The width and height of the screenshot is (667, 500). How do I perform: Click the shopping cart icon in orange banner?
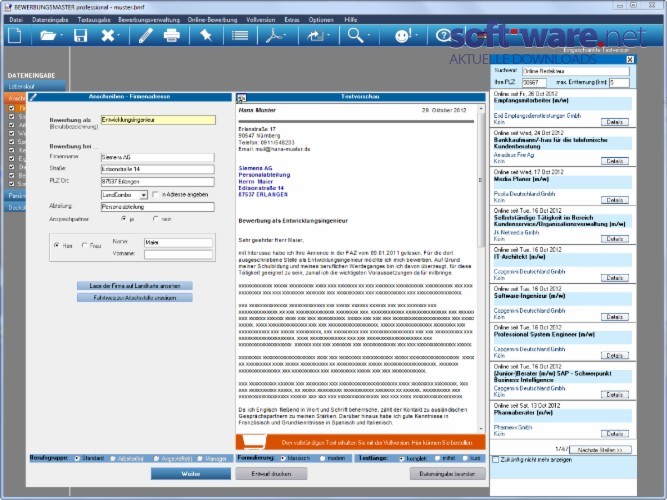coord(254,442)
